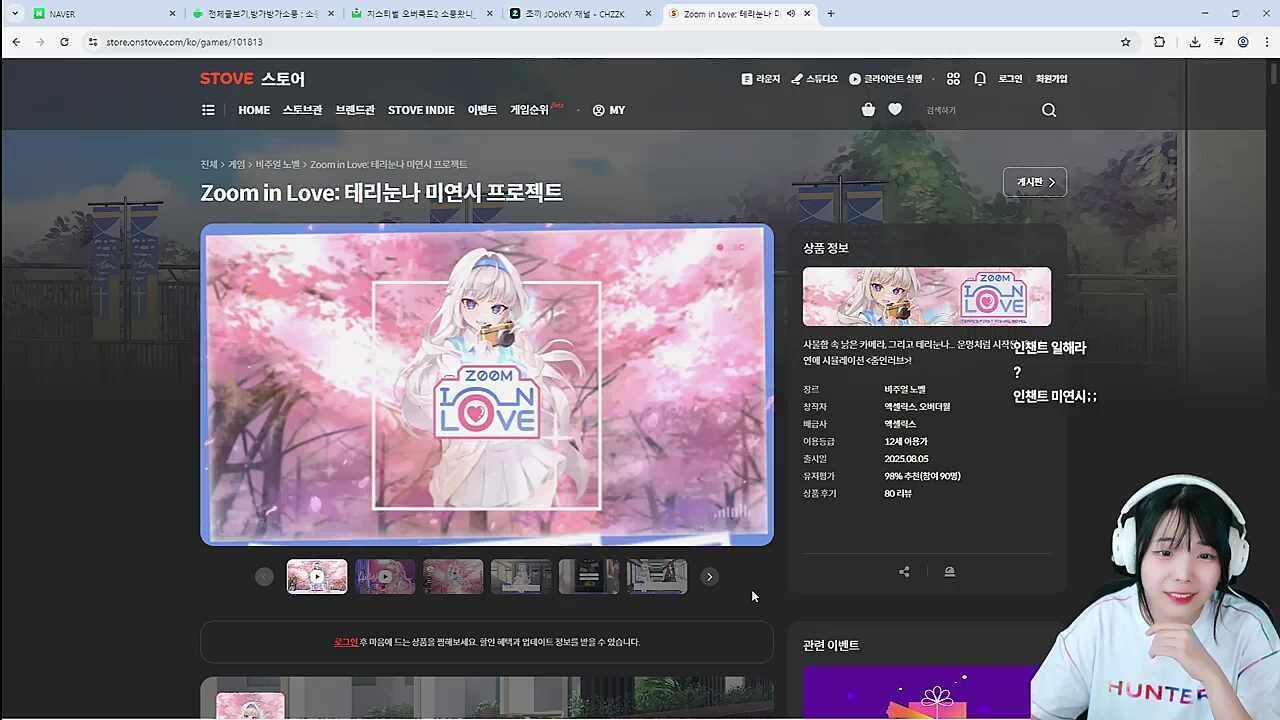
Task: Reload the page with the refresh icon
Action: pos(64,42)
